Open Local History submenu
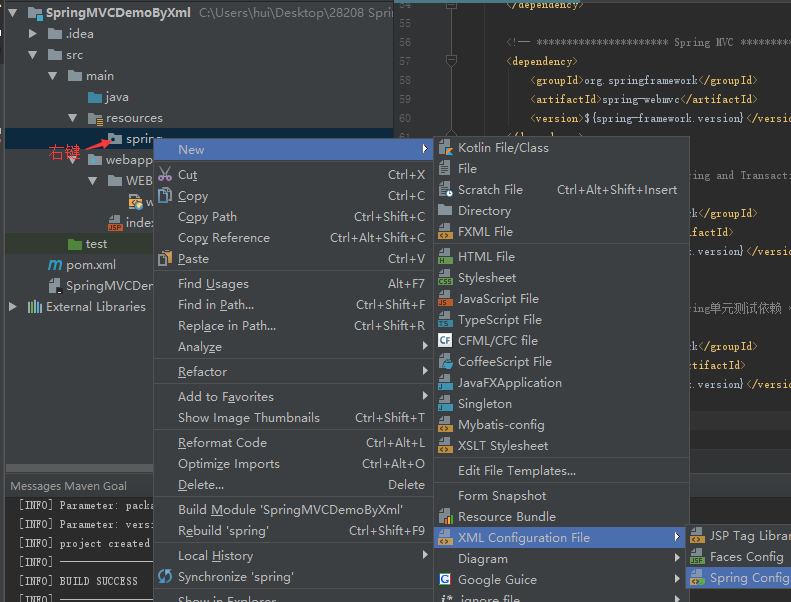Screen dimensions: 791x602 coord(294,556)
